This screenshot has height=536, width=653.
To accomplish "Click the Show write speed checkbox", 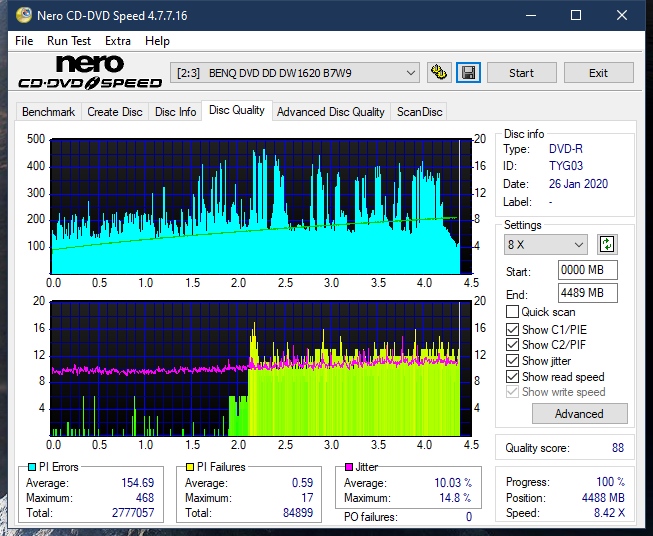I will pyautogui.click(x=512, y=392).
